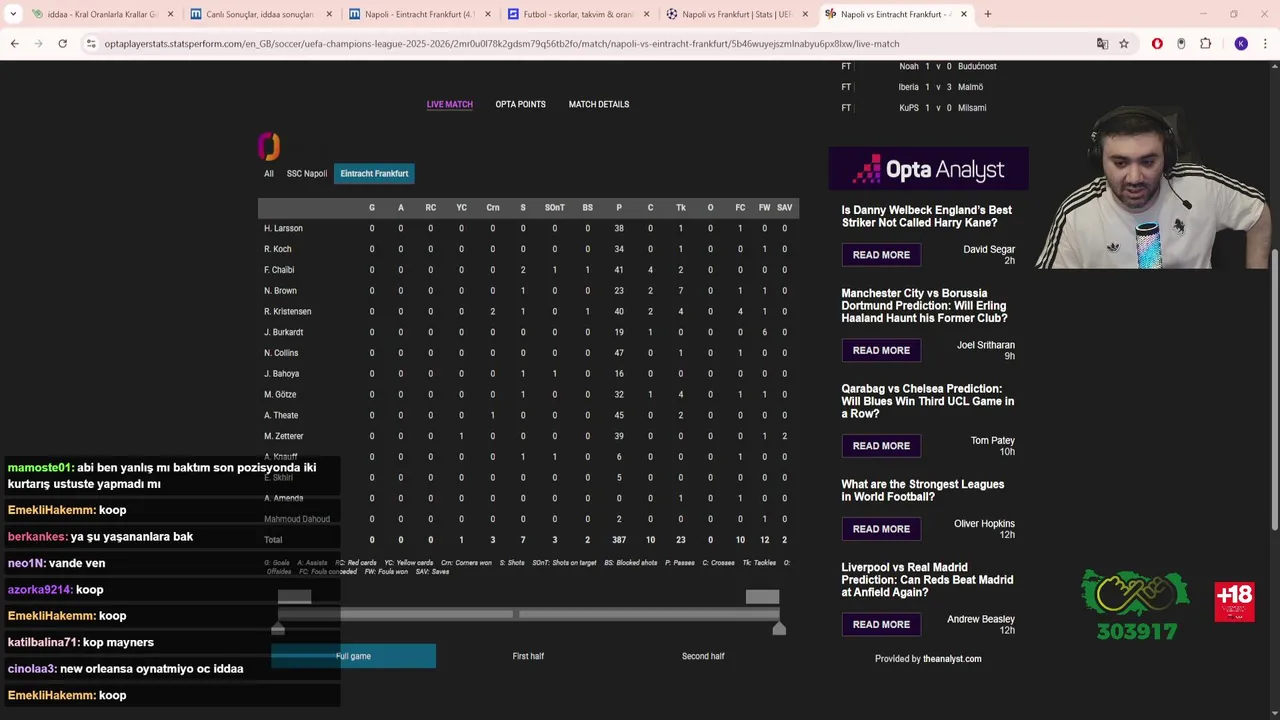1280x720 pixels.
Task: Close the Futbol skorlar tab
Action: tap(646, 14)
